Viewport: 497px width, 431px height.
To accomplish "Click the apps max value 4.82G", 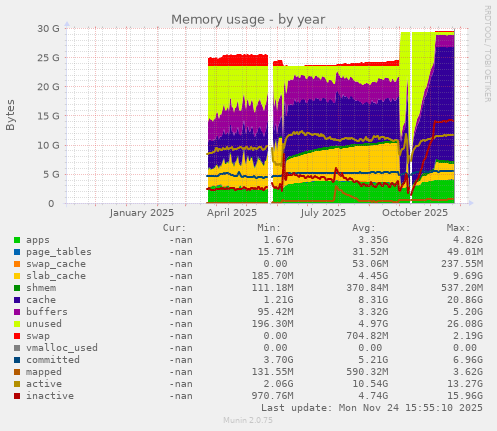I will [468, 240].
